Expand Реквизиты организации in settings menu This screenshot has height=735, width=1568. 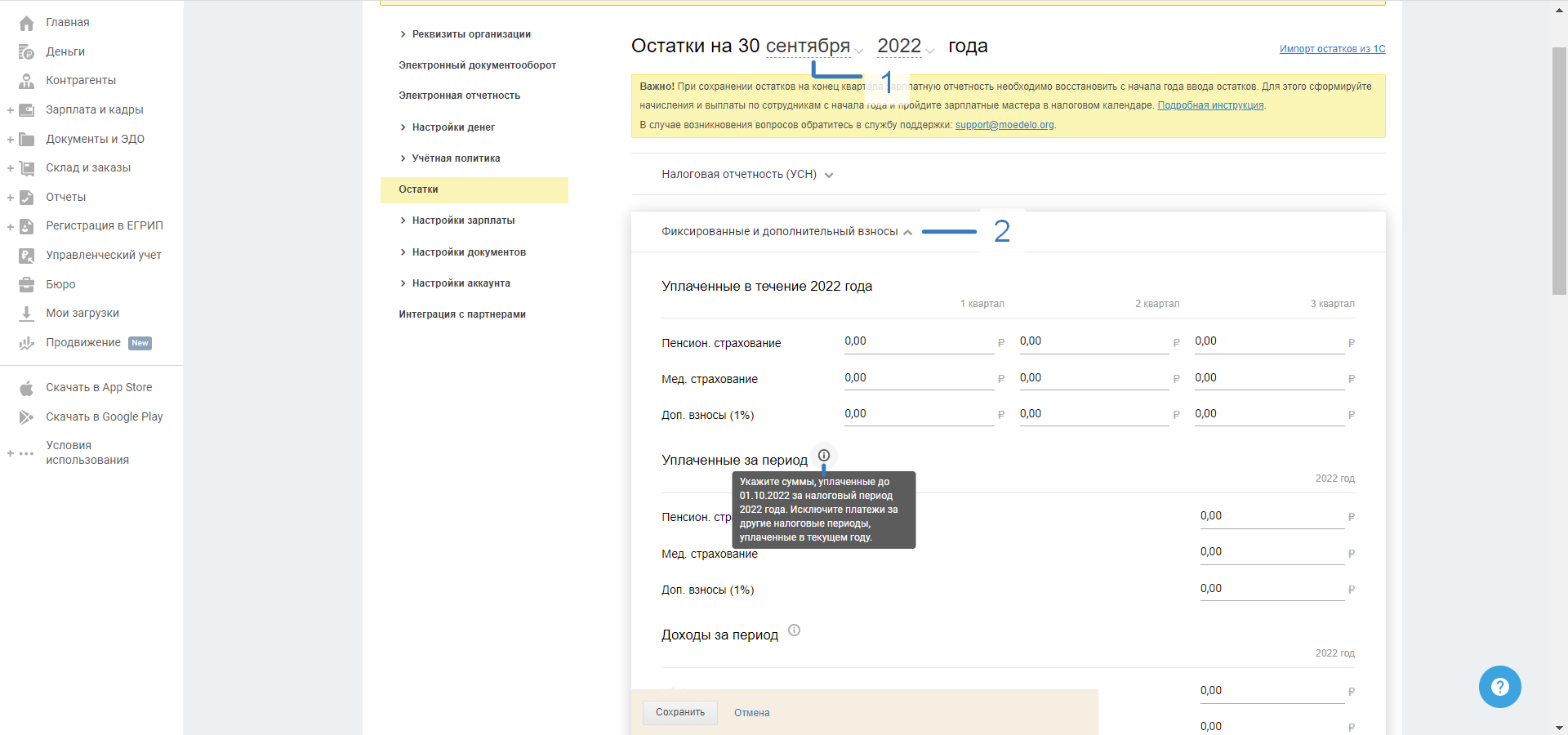click(x=470, y=34)
